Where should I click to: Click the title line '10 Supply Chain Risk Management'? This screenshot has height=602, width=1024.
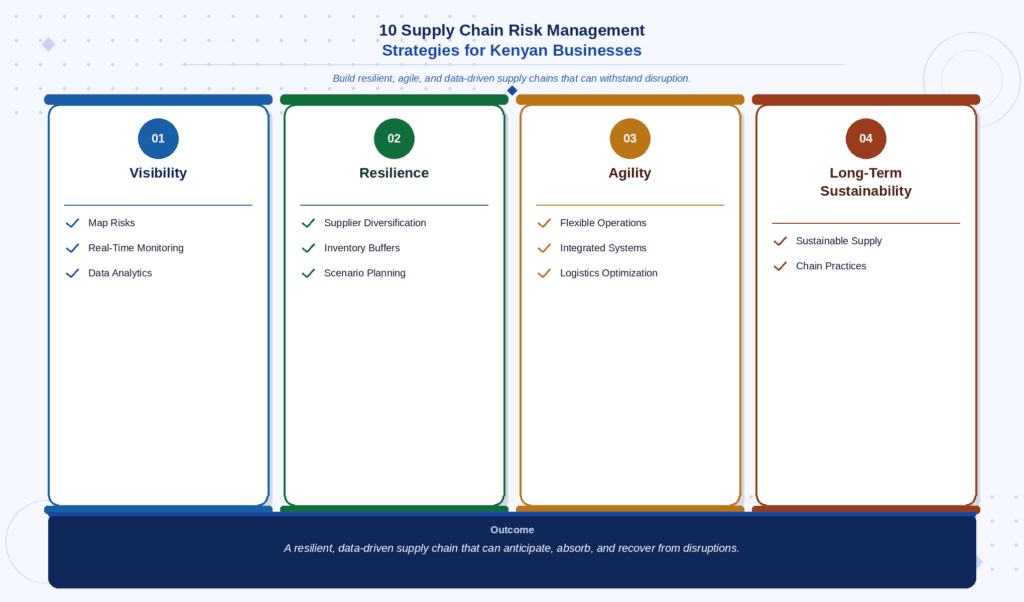(511, 30)
